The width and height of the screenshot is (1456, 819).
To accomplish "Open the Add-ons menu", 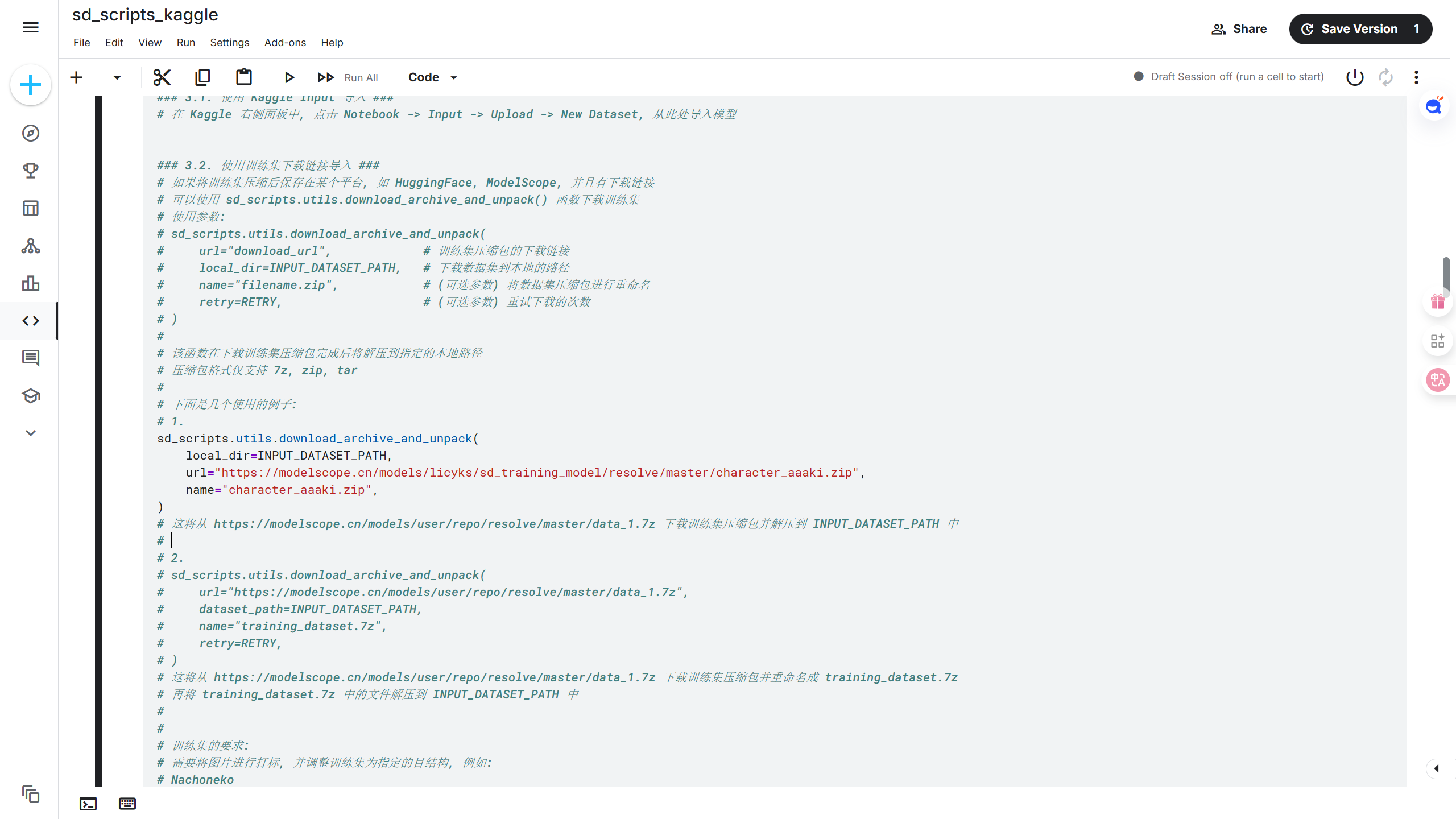I will point(284,42).
